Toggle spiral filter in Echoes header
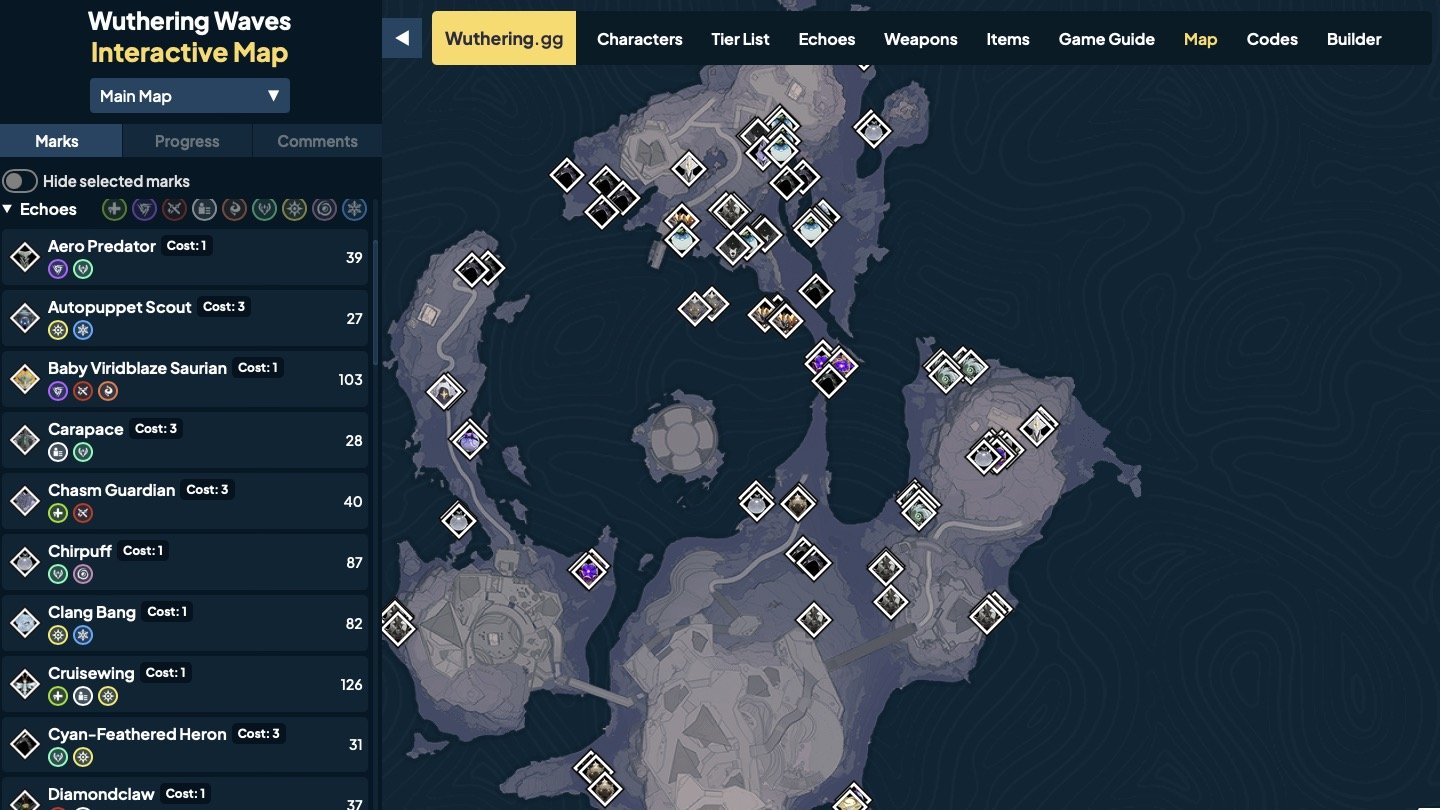Viewport: 1440px width, 810px height. pos(324,209)
